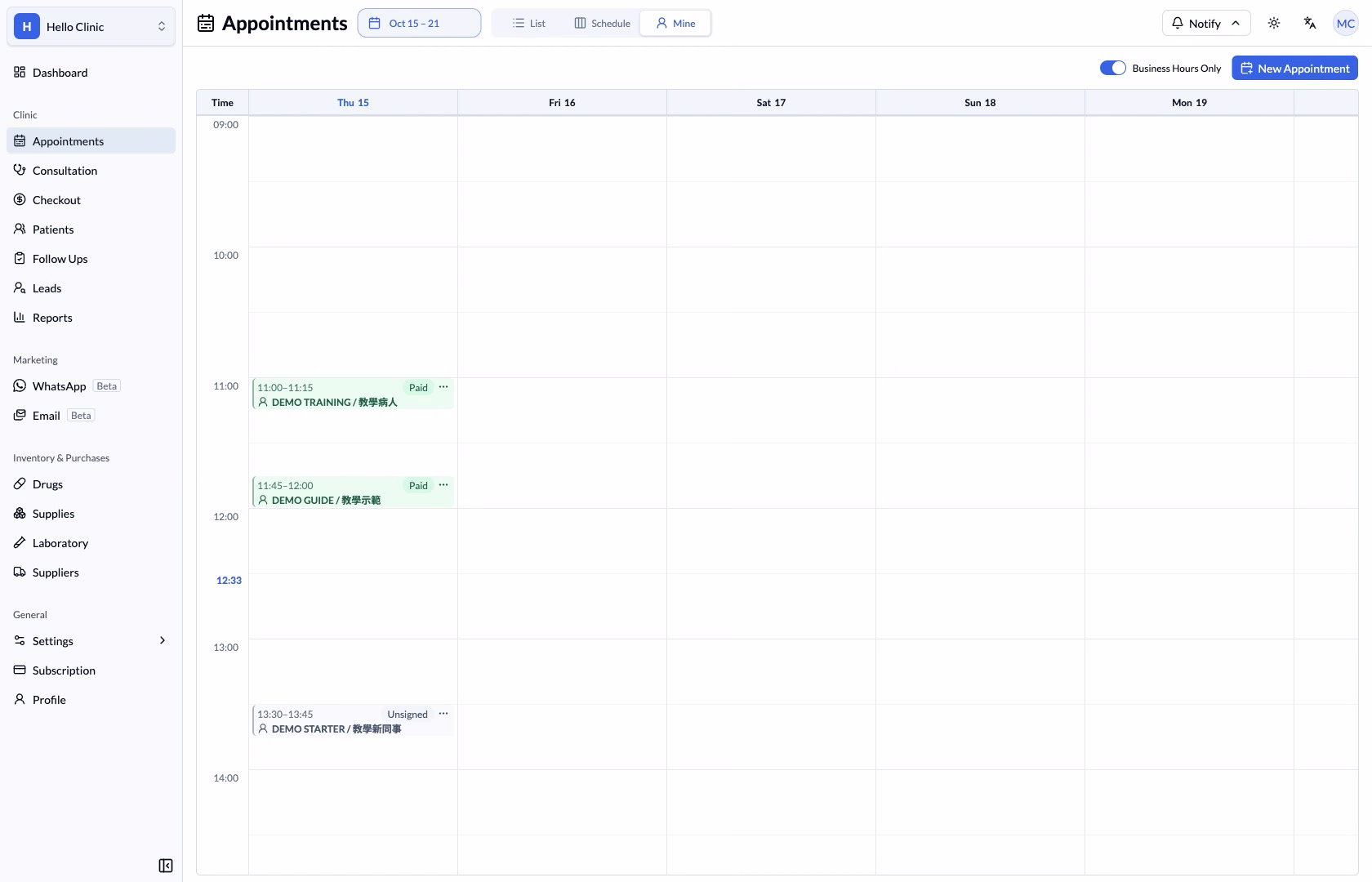The image size is (1372, 882).
Task: Open the Laboratory section
Action: 91,543
